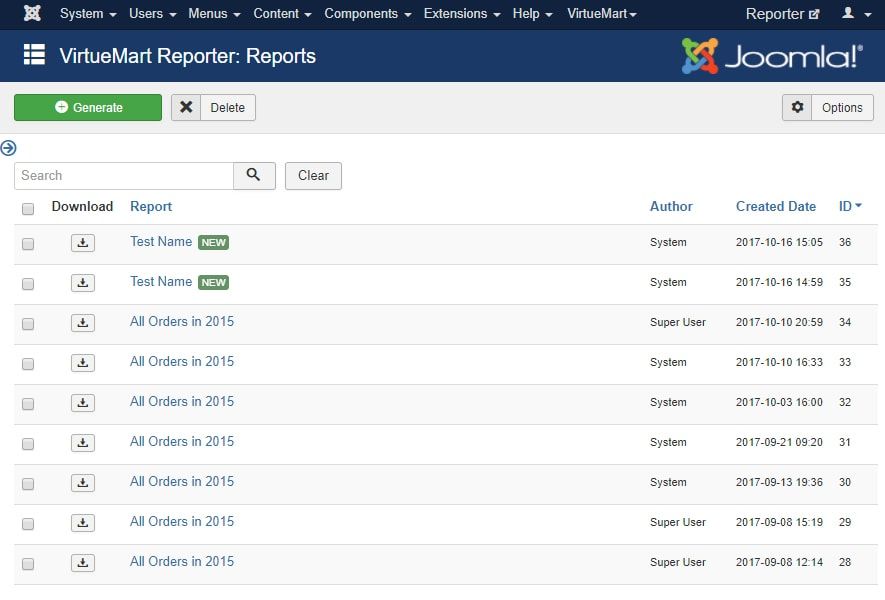Check the box for report ID 31
The height and width of the screenshot is (600, 885).
tap(28, 444)
